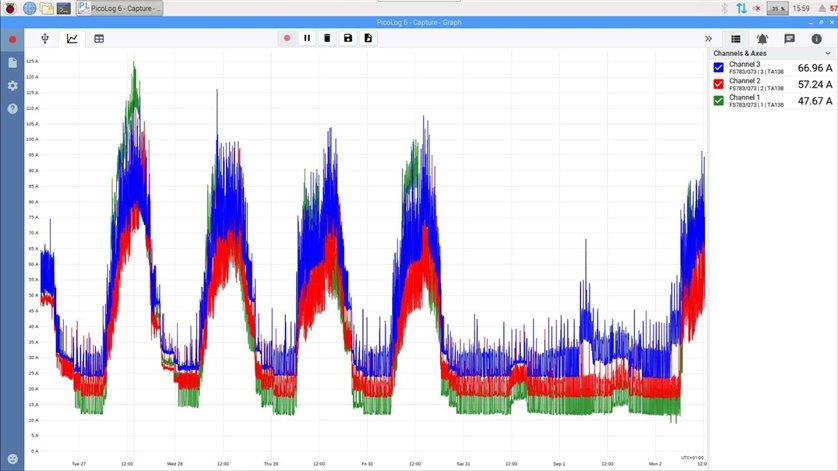Open the Raspberry Pi menu
This screenshot has width=838, height=471.
point(10,8)
